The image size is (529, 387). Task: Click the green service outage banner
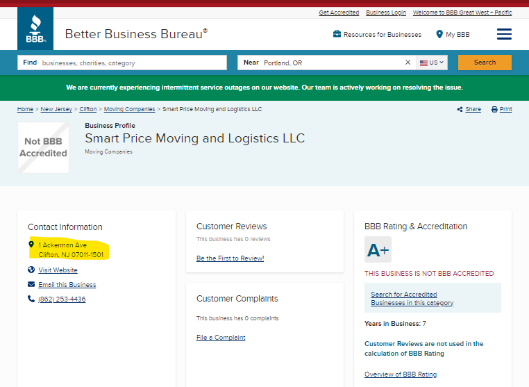(264, 88)
